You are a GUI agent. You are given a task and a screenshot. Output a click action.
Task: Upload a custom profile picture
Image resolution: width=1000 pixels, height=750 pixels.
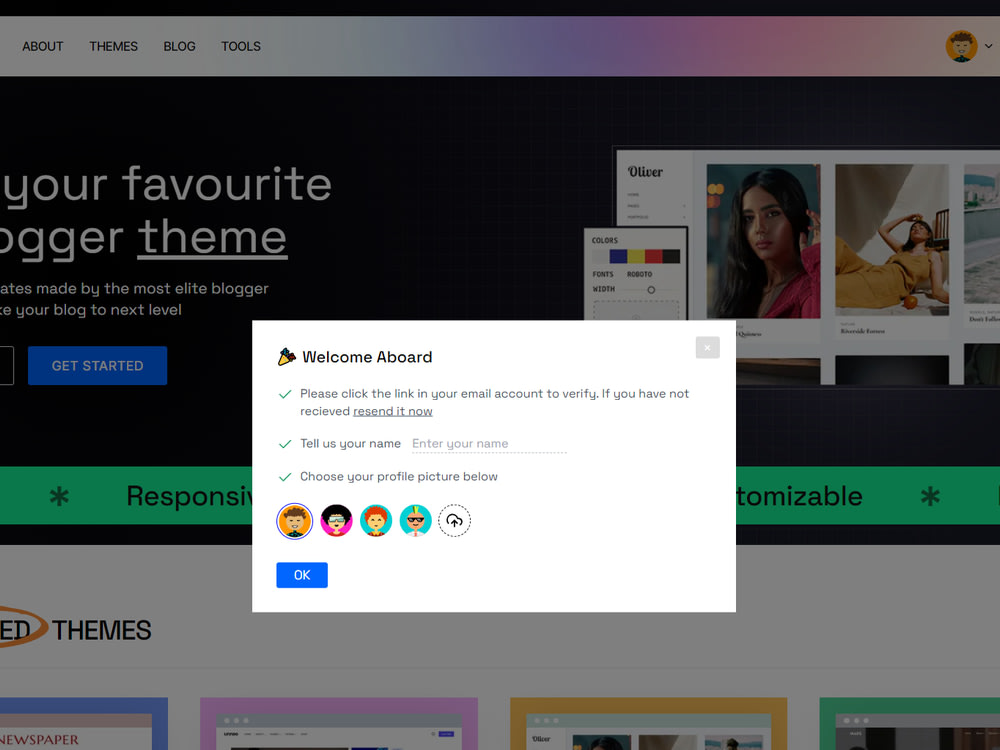pos(455,521)
